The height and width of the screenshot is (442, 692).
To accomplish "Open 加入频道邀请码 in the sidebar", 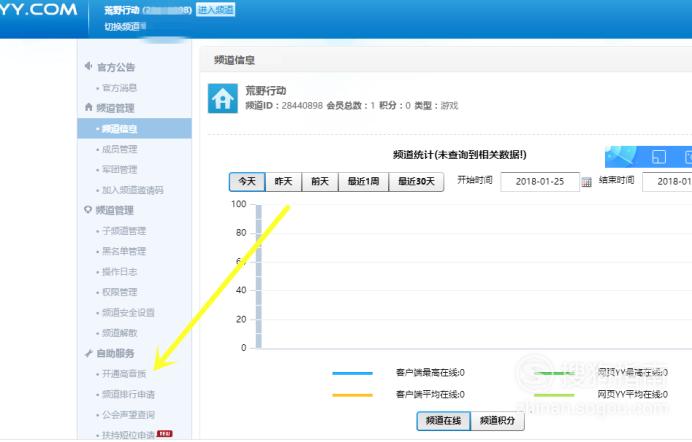I will (x=132, y=190).
